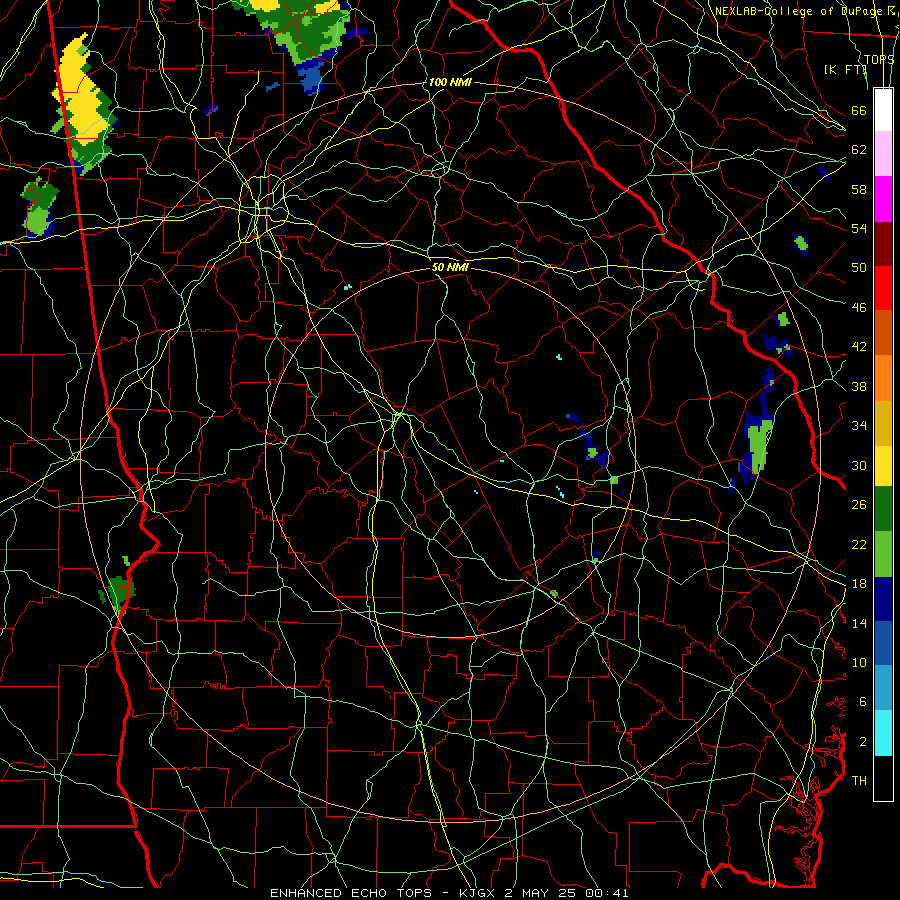Click the light blue swatch between 10 and 6
The width and height of the screenshot is (900, 900).
(x=883, y=688)
